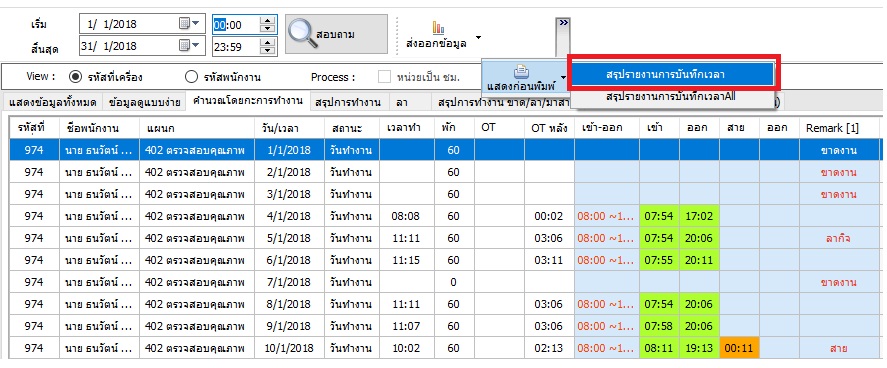Screen dimensions: 887x368
Task: Expand the ส่งออกข้อมูล dropdown arrow
Action: pos(479,38)
